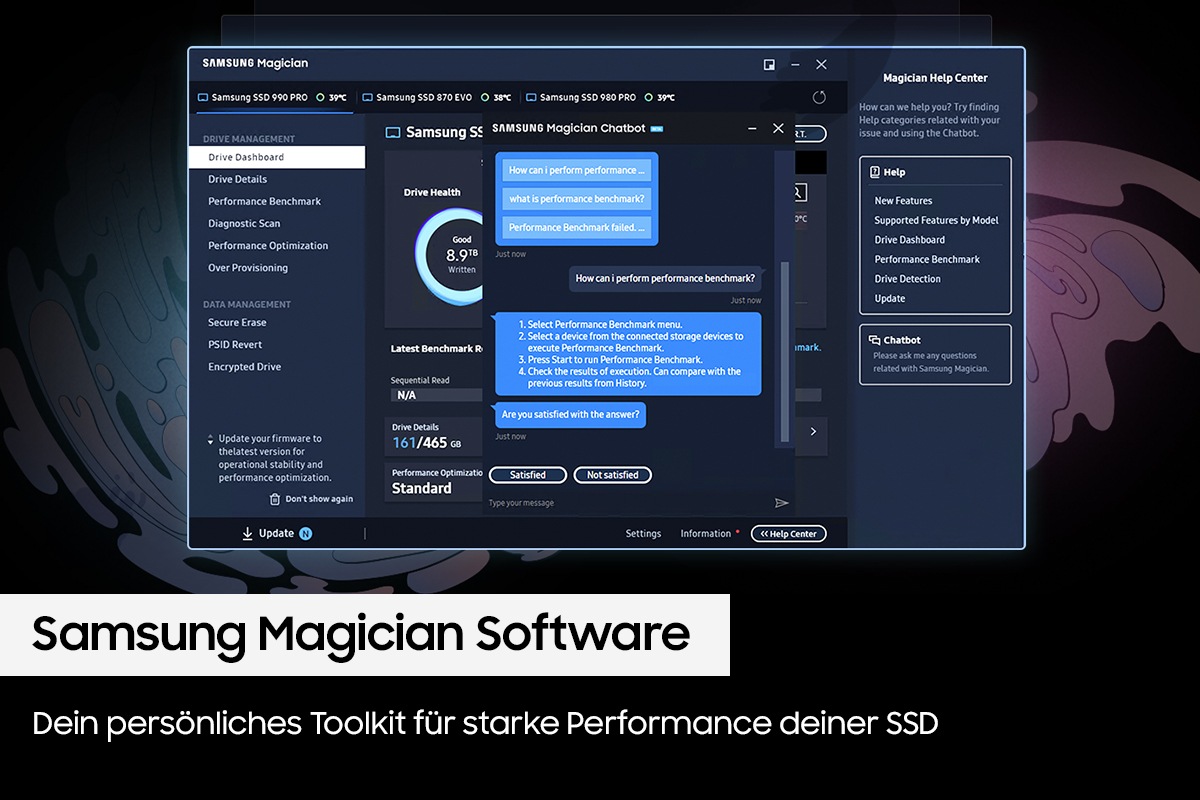Click the Help book icon in Help panel
The width and height of the screenshot is (1200, 800).
[x=876, y=171]
